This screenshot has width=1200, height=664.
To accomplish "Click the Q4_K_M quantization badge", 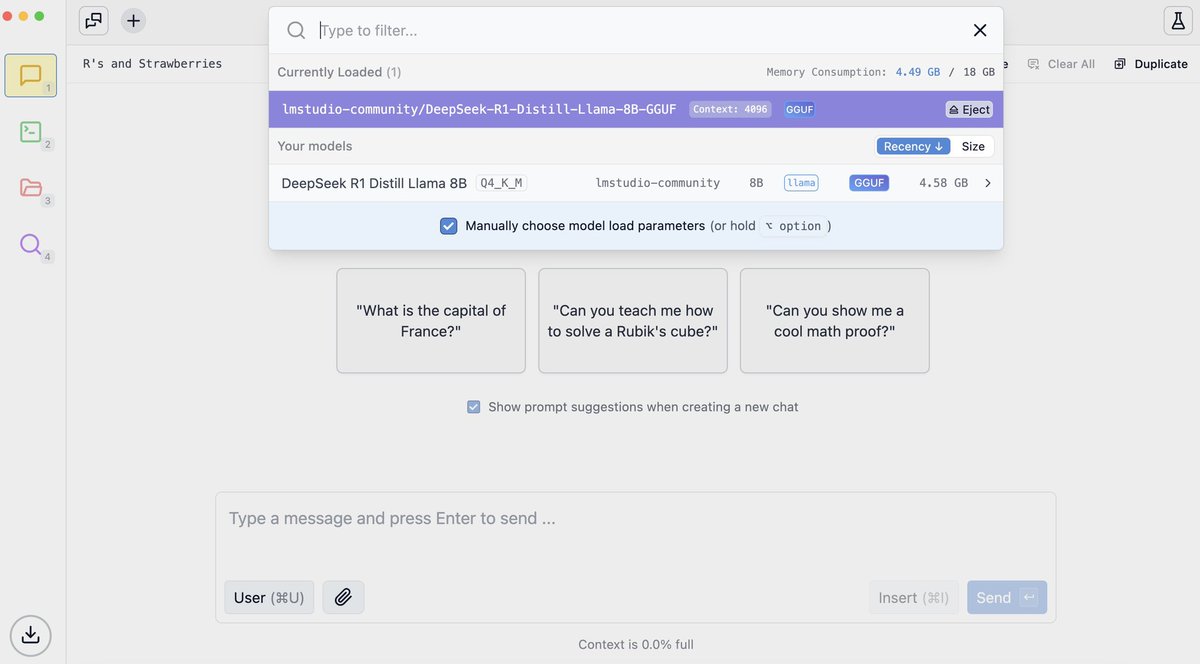I will click(x=501, y=183).
